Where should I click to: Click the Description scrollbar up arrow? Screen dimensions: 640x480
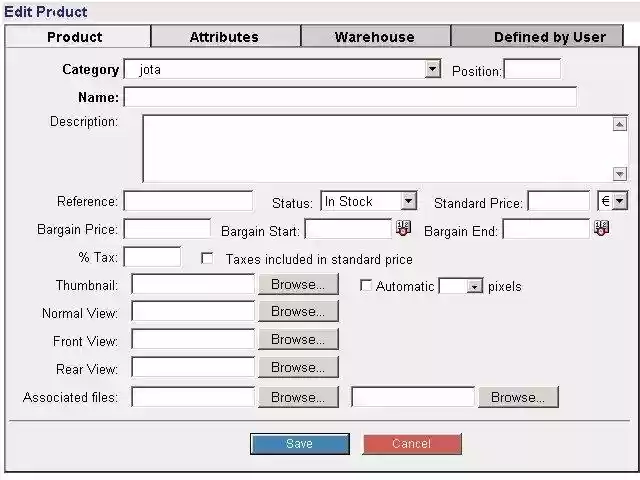click(620, 124)
